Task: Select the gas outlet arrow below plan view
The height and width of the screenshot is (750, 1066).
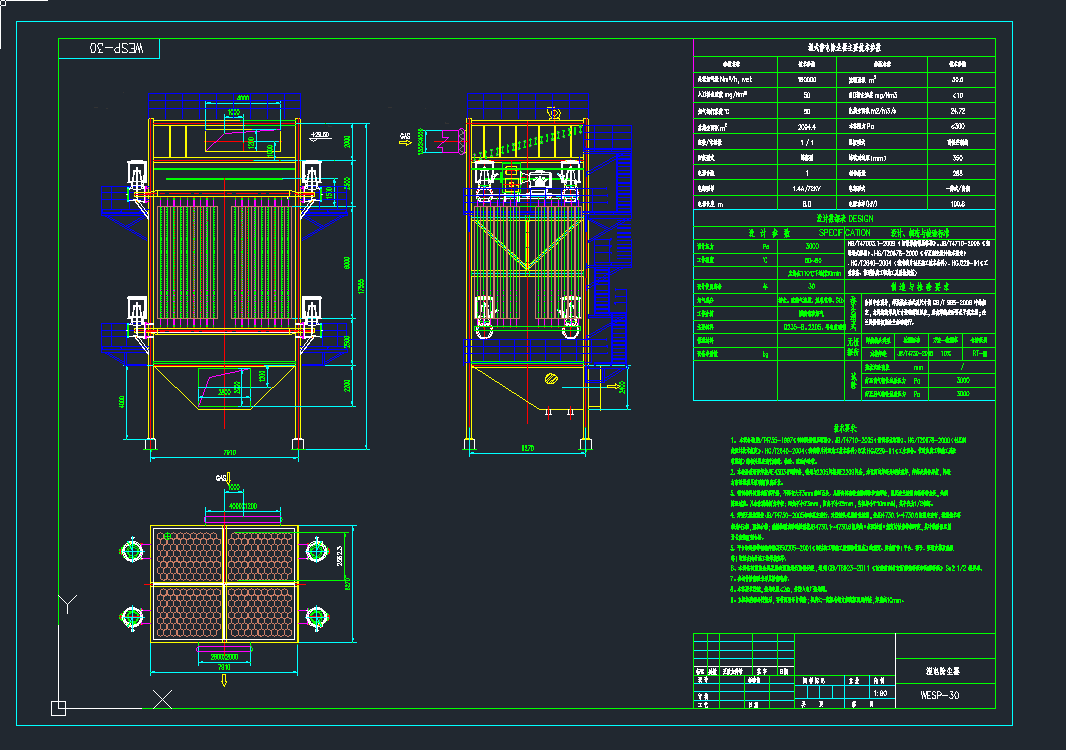Action: click(x=224, y=678)
